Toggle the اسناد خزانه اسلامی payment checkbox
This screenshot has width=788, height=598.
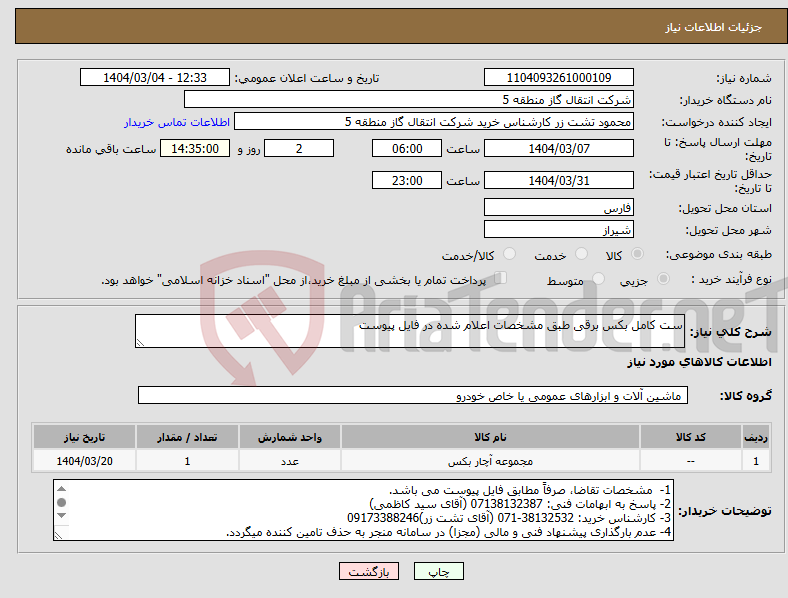[501, 277]
